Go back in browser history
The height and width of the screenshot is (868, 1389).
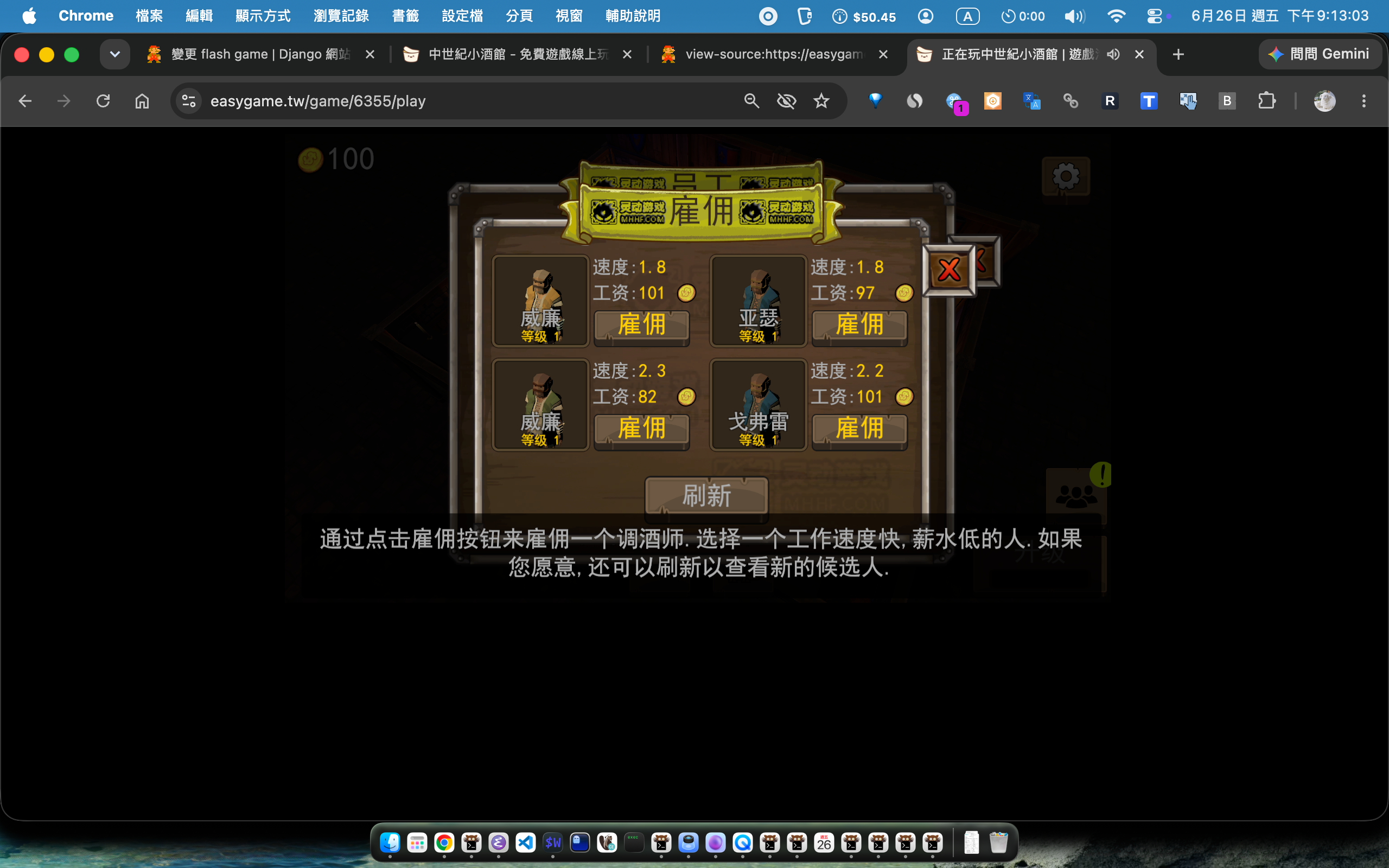tap(24, 101)
